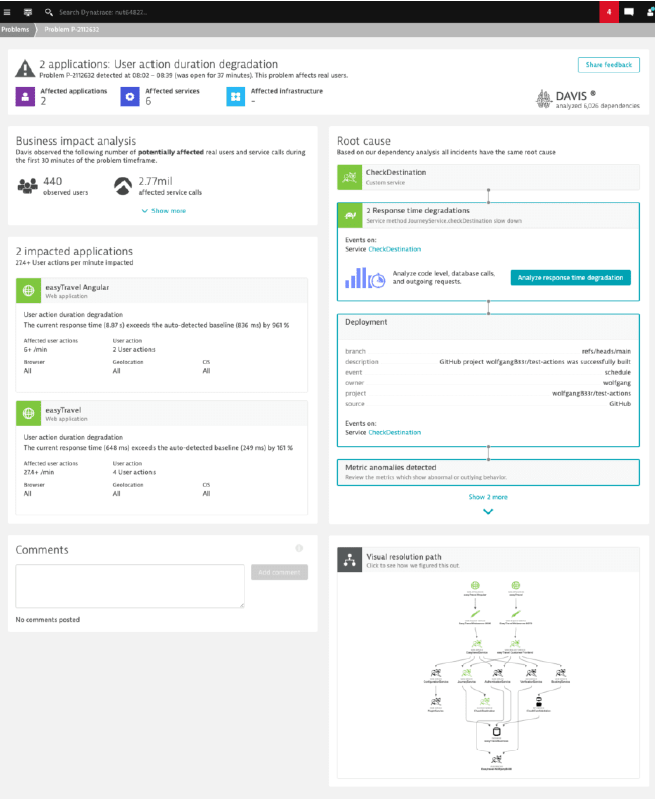Open the CheckDestination root cause header
Viewport: 655px width, 800px height.
488,177
